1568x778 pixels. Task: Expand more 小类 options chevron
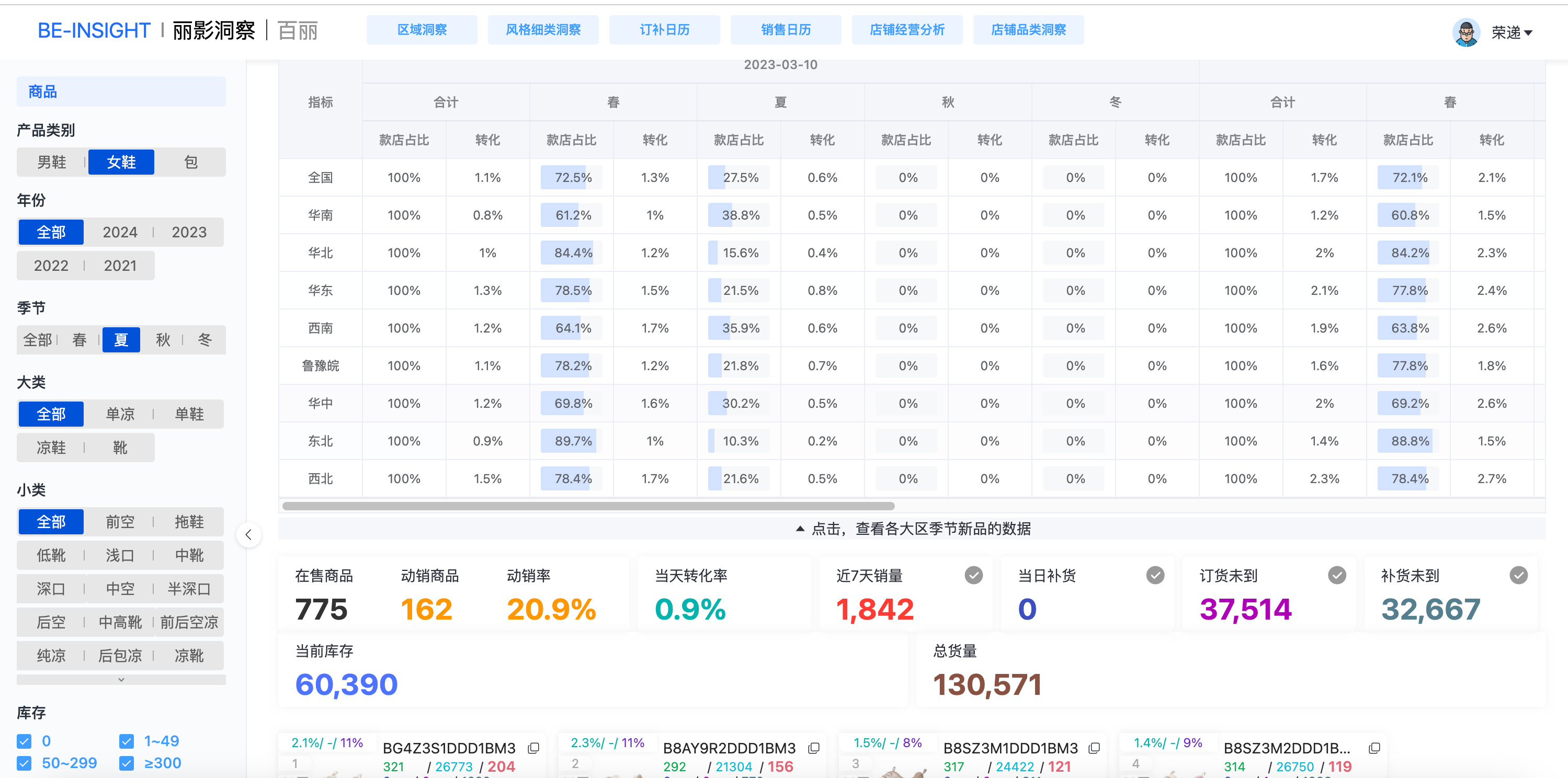[x=121, y=680]
